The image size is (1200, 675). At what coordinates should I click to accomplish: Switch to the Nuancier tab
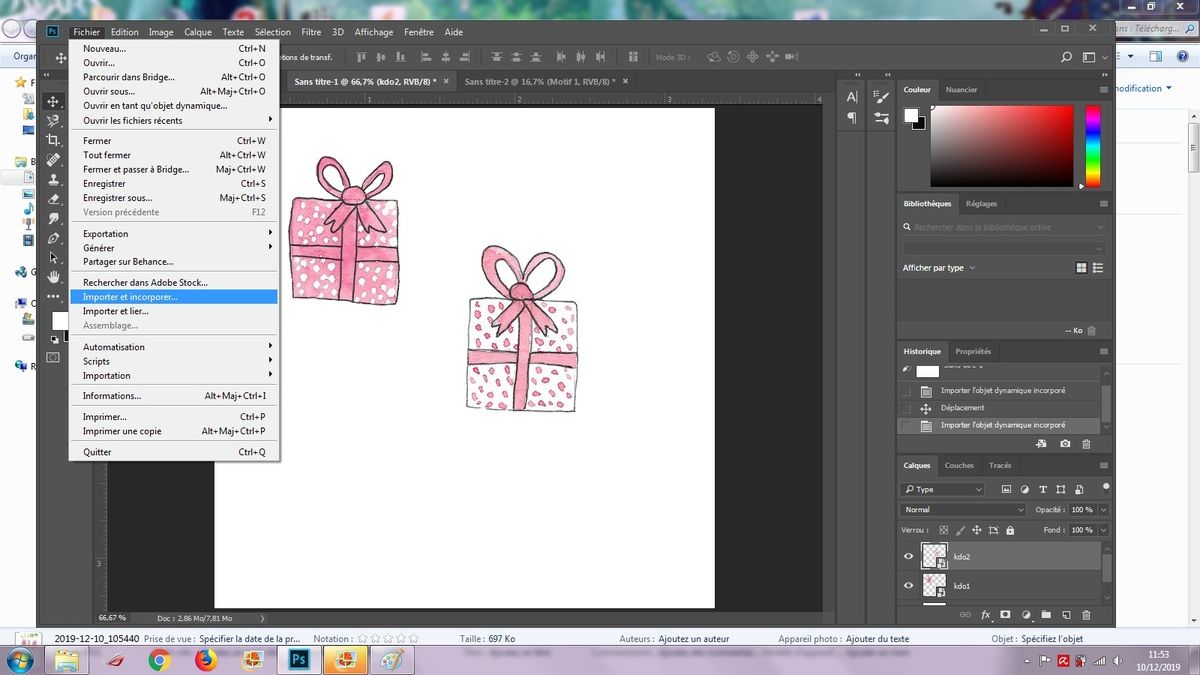coord(961,90)
